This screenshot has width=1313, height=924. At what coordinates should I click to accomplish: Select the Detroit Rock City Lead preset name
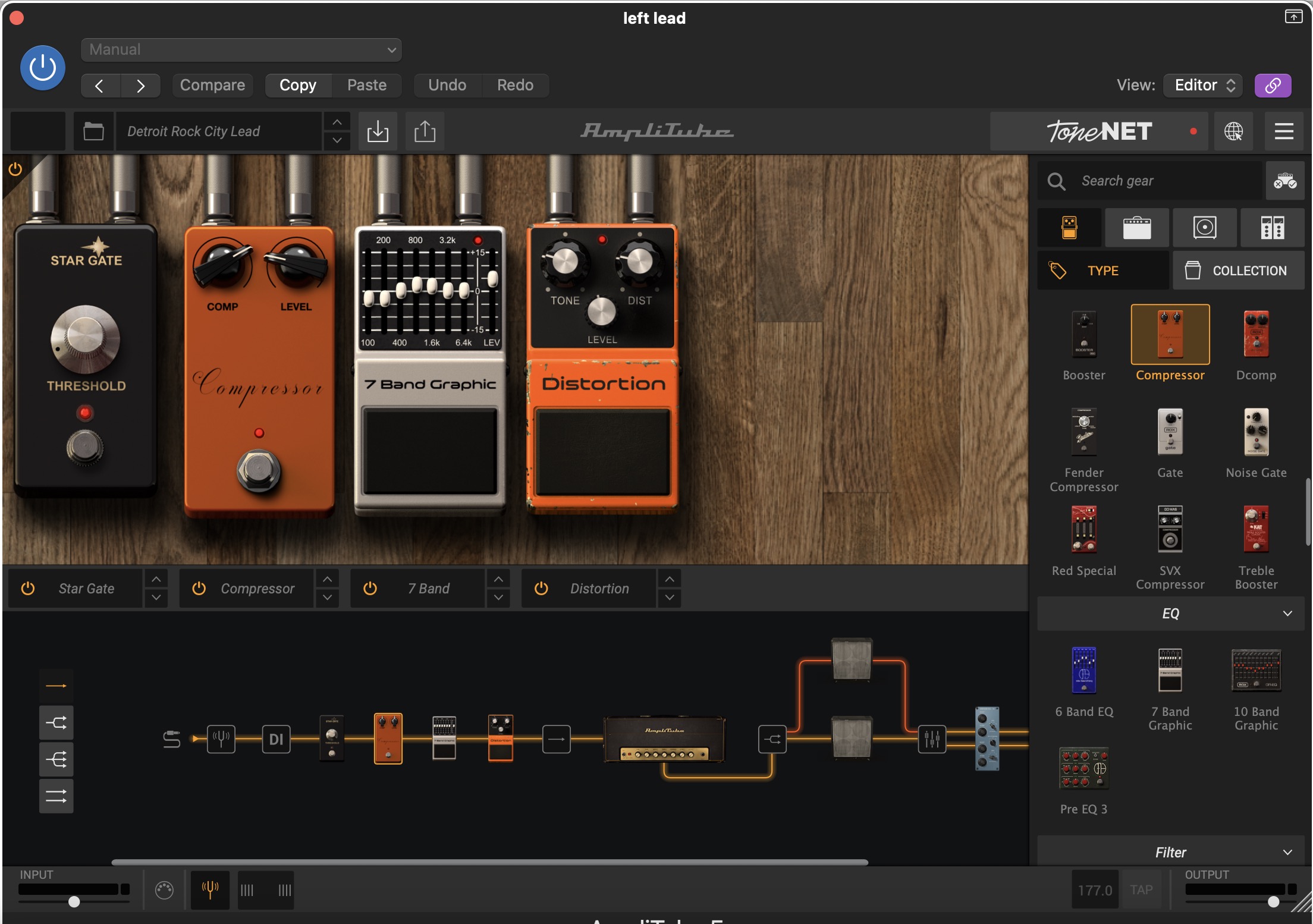(x=218, y=131)
